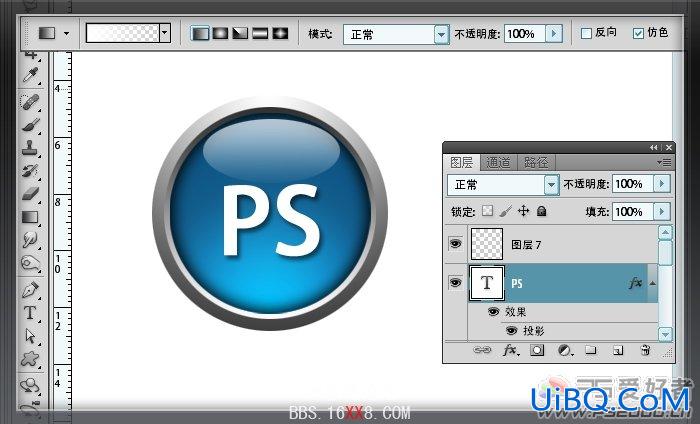The width and height of the screenshot is (700, 424).
Task: Add a layer mask
Action: (537, 350)
